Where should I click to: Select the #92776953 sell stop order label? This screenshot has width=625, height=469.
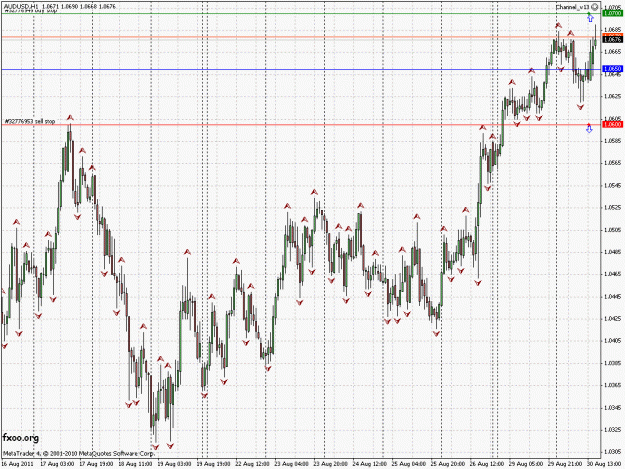30,121
